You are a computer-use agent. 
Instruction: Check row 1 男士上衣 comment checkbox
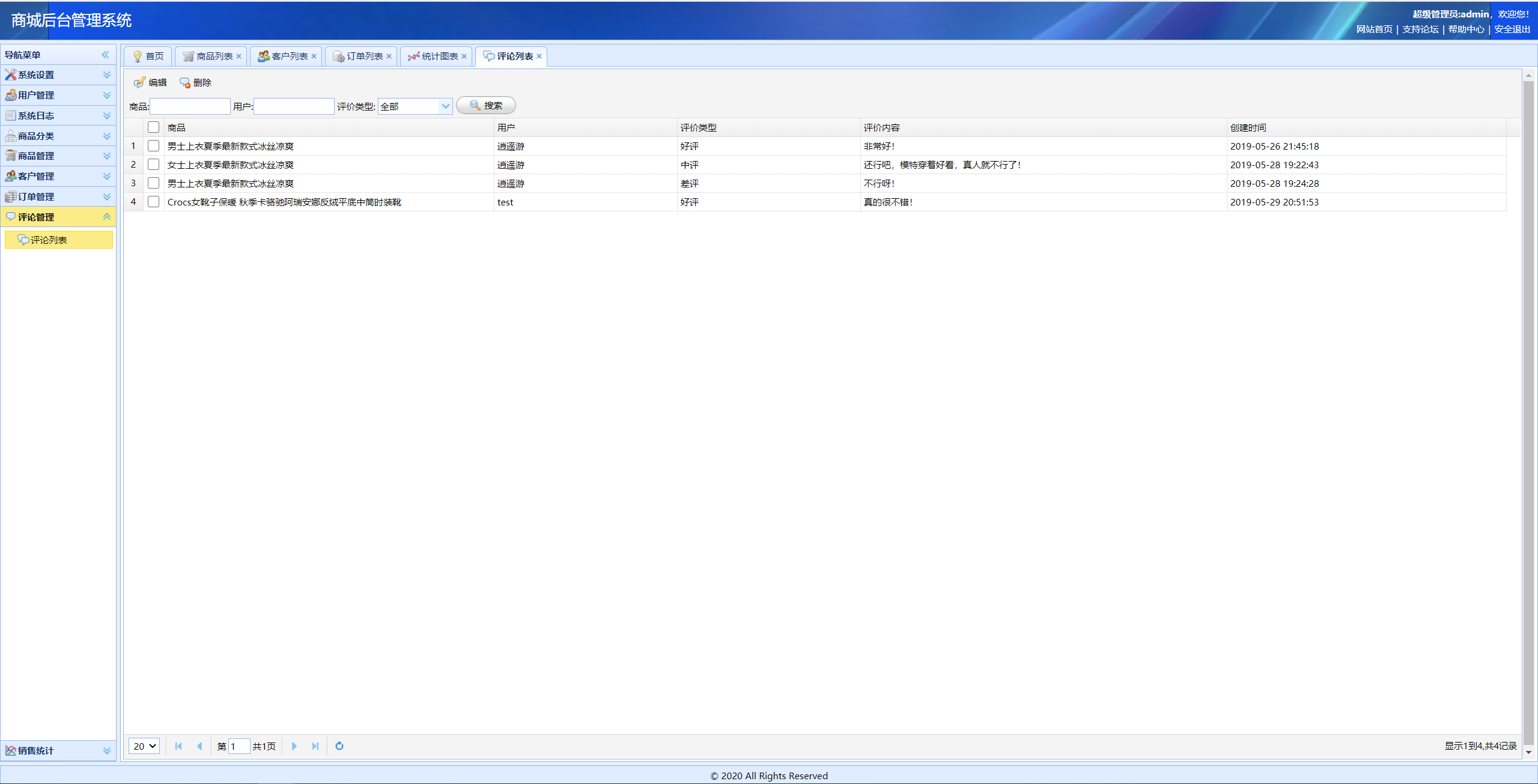[154, 146]
